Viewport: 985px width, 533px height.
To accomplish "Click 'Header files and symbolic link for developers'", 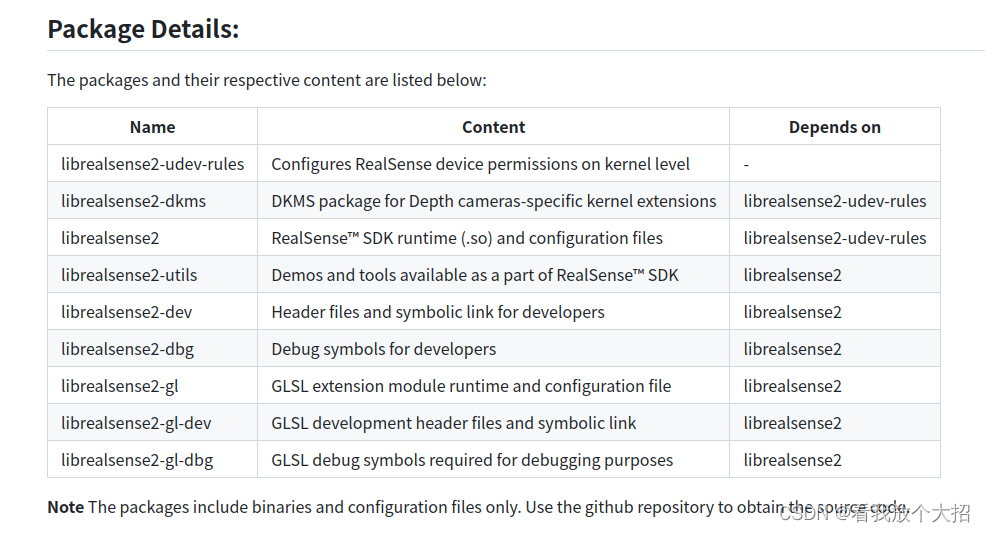I will (438, 312).
